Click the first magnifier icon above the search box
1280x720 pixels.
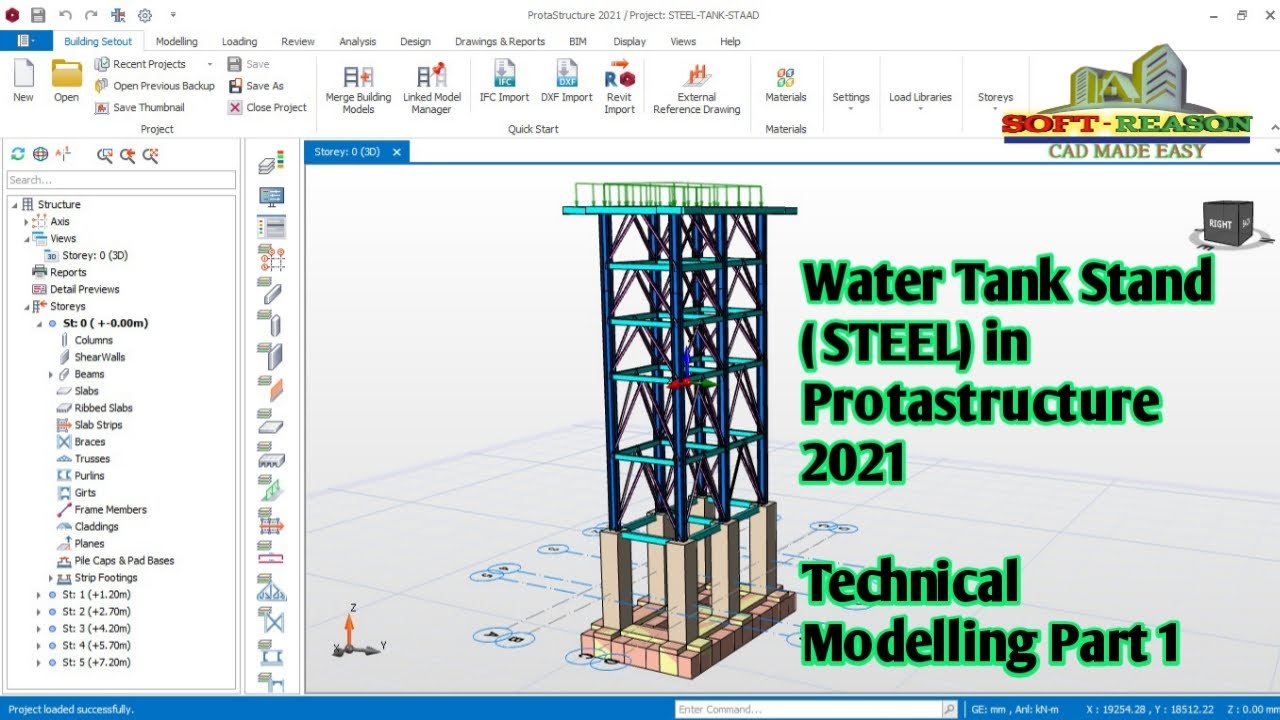coord(104,155)
